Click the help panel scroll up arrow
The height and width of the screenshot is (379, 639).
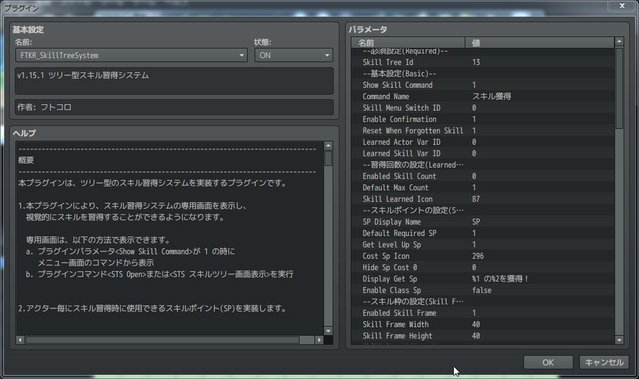pos(328,146)
